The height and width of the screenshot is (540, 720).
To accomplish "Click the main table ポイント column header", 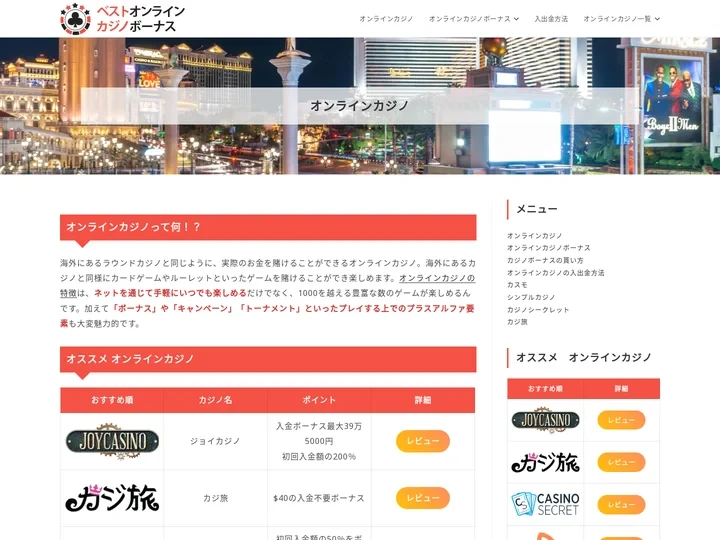I will coord(319,400).
